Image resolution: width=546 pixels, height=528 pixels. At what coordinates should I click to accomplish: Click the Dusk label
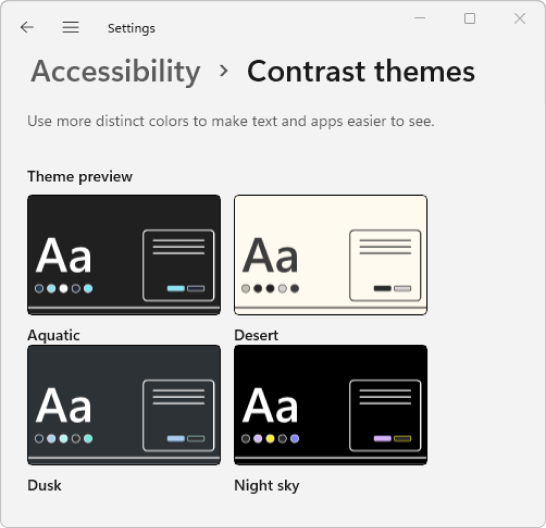pyautogui.click(x=45, y=486)
